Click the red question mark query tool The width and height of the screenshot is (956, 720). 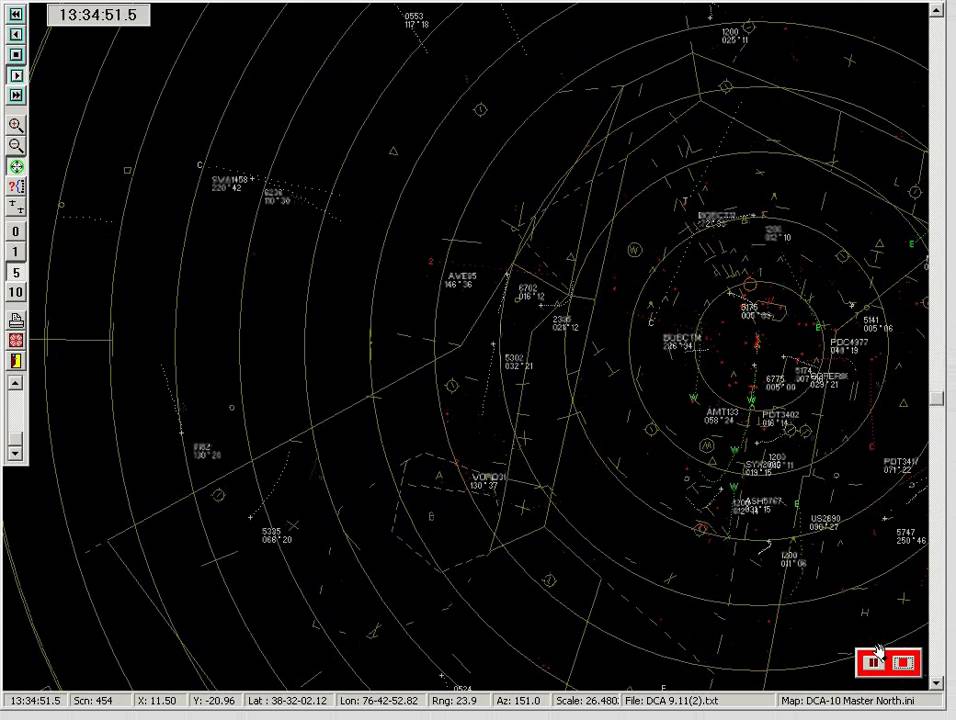click(x=16, y=186)
